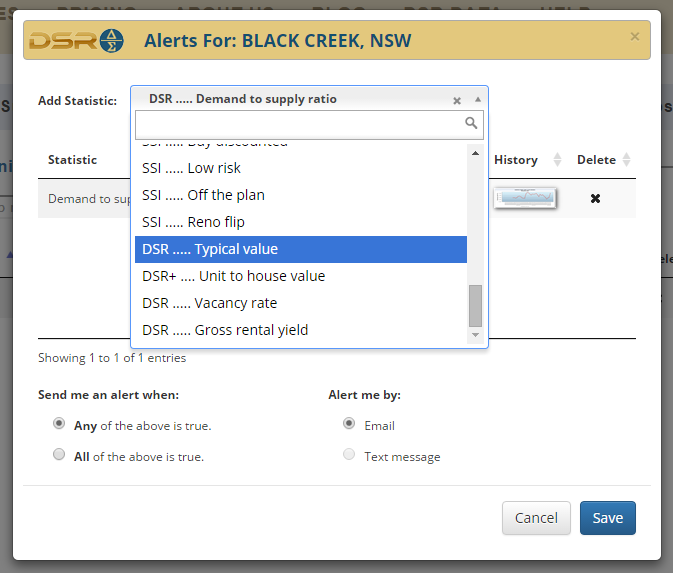Select DSR Typical value option
Screen dimensions: 673x573
(x=300, y=249)
